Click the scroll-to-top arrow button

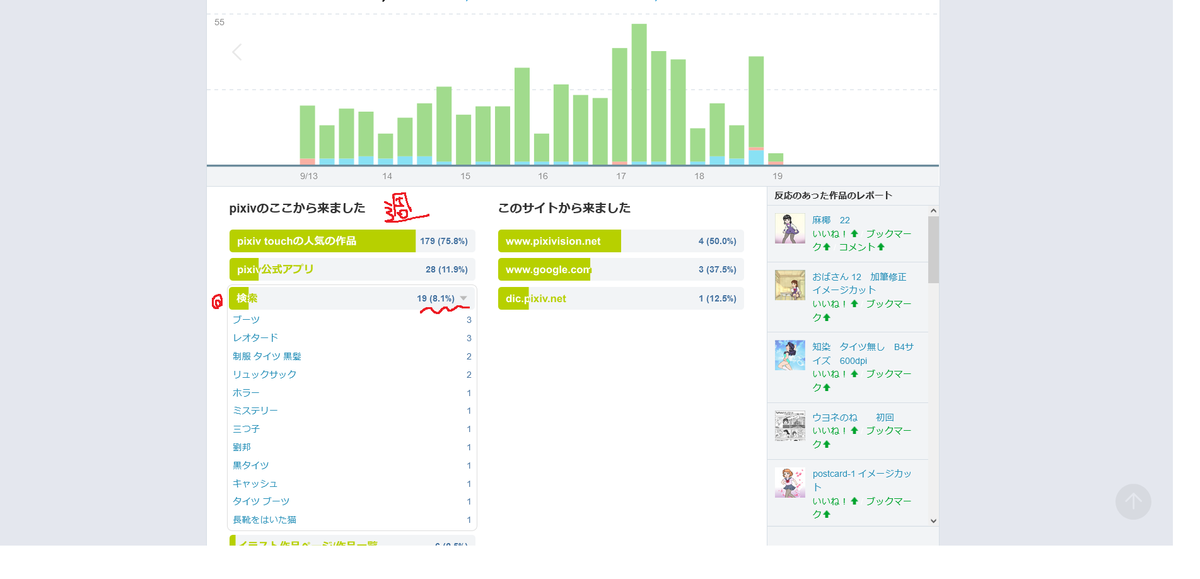(1133, 502)
